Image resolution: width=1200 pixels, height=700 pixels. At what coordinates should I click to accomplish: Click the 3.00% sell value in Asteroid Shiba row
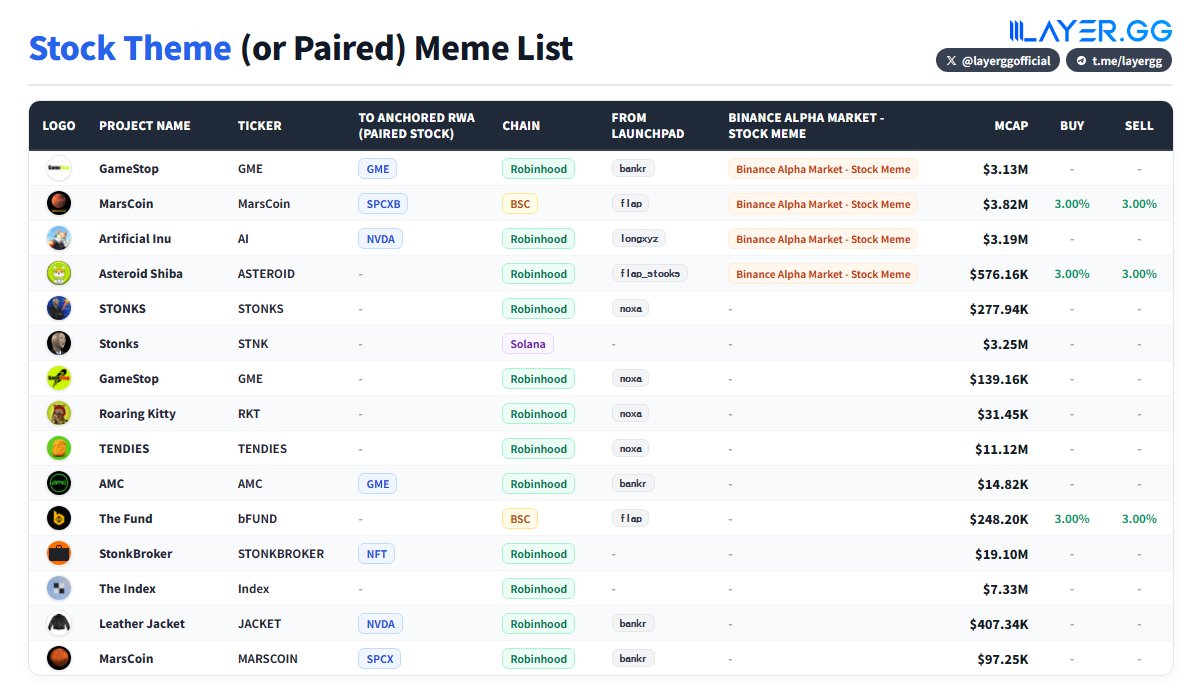1139,274
